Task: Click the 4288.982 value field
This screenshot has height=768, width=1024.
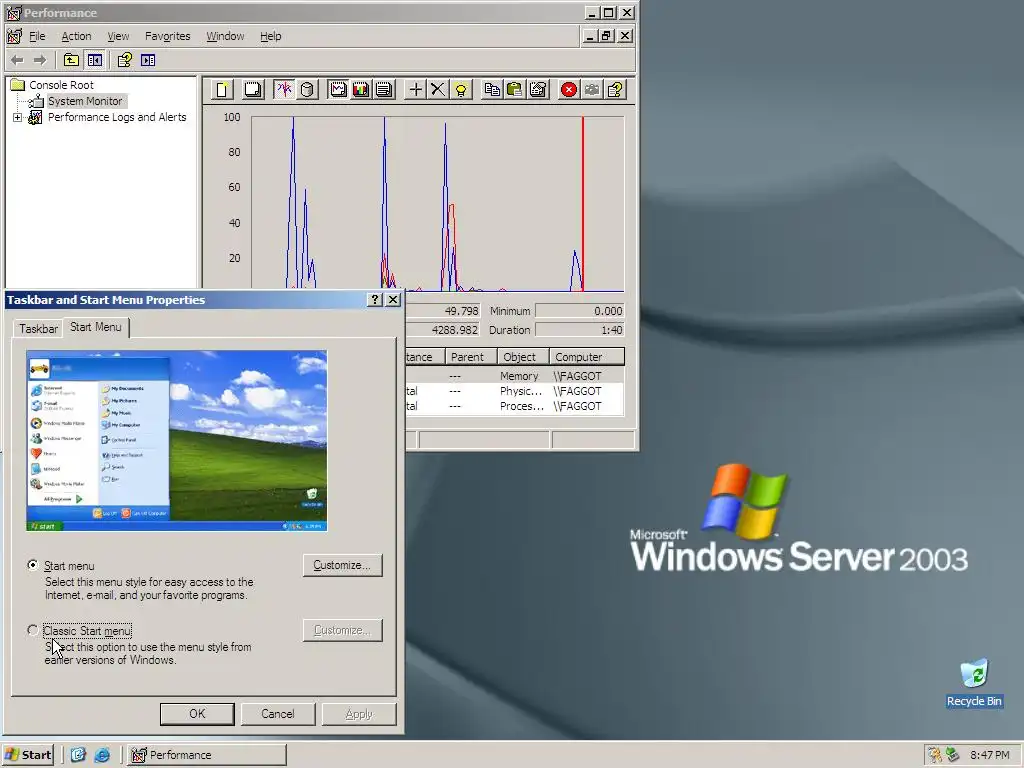Action: [x=443, y=330]
